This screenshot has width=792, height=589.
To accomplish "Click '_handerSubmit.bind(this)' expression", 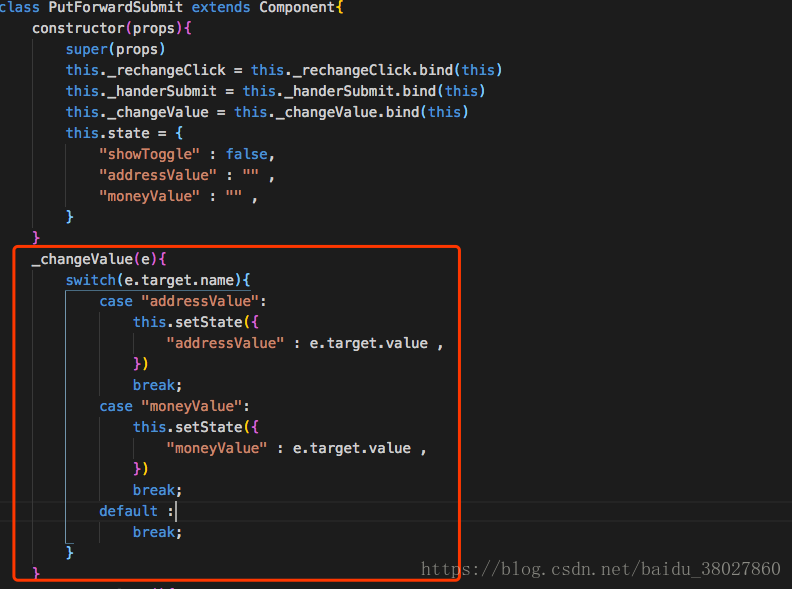I will [x=385, y=91].
